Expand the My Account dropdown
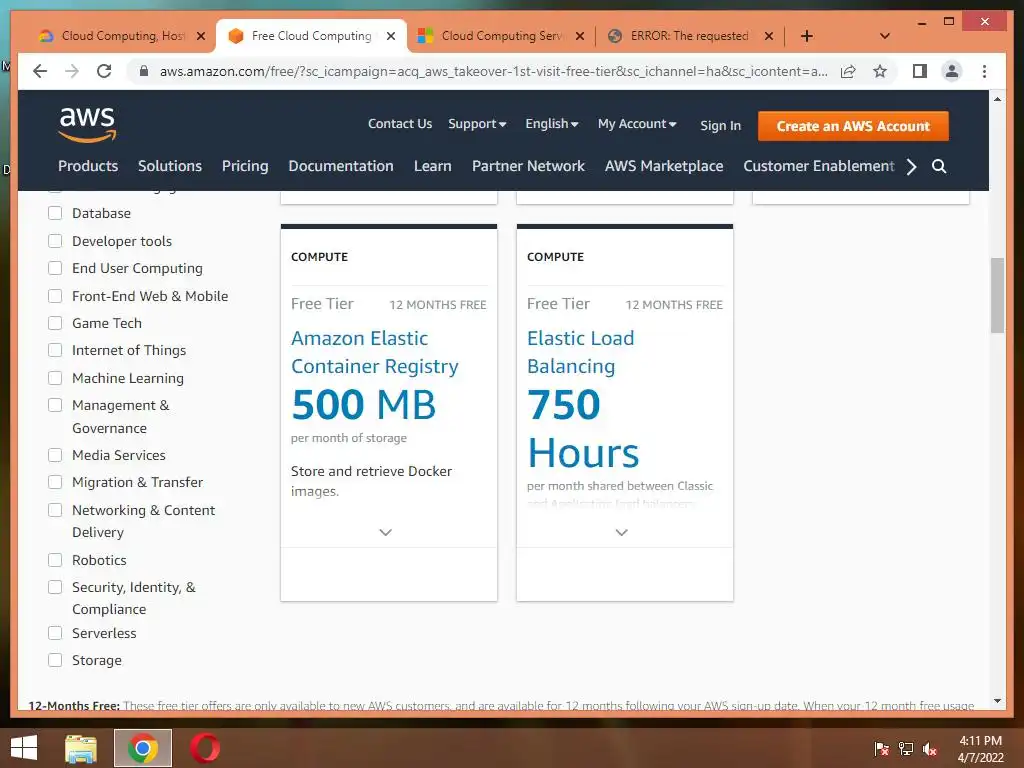 [637, 124]
